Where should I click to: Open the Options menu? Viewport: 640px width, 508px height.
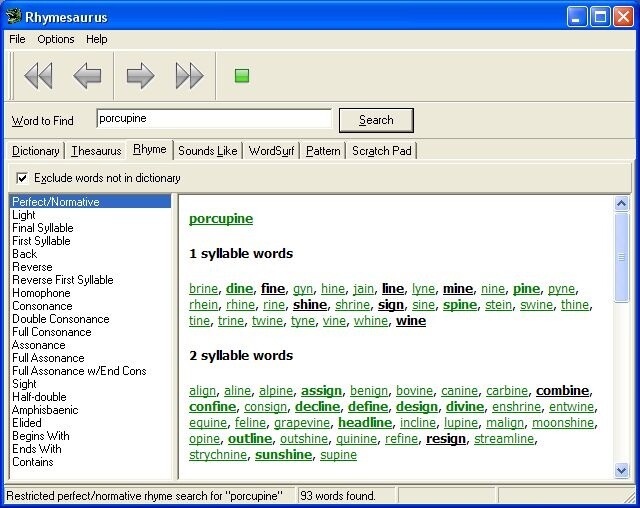56,39
